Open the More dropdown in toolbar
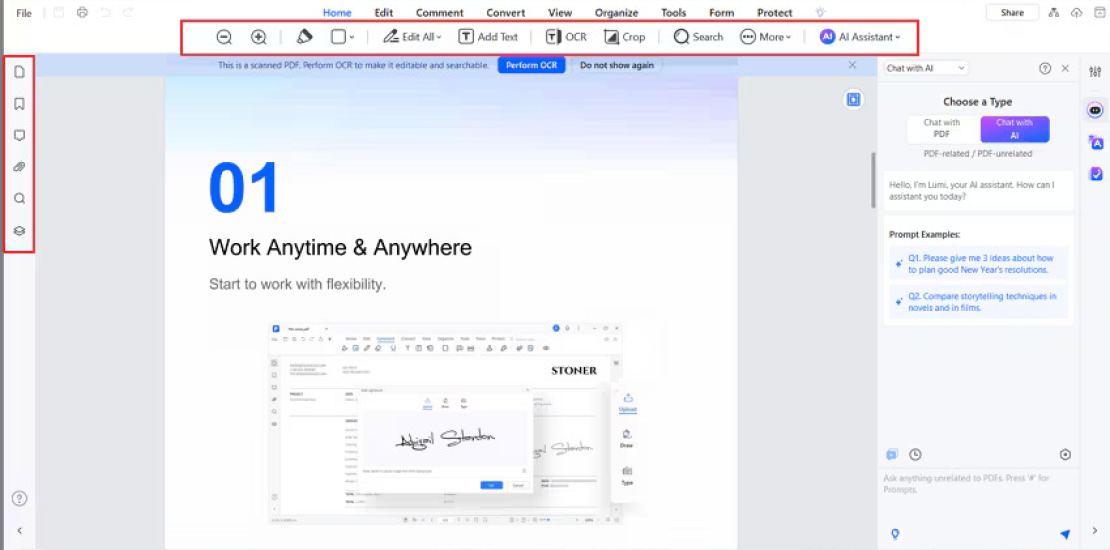 click(766, 37)
